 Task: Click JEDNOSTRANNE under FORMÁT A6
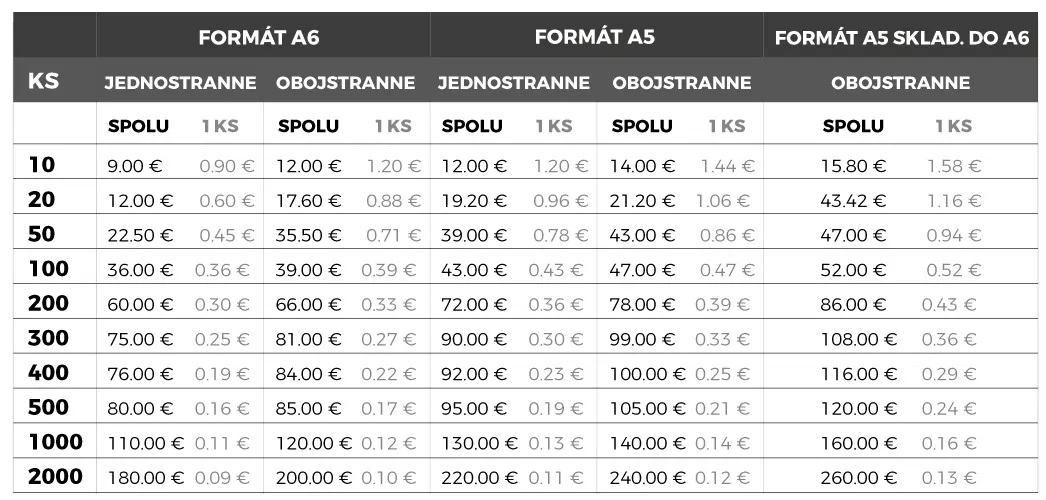[180, 83]
